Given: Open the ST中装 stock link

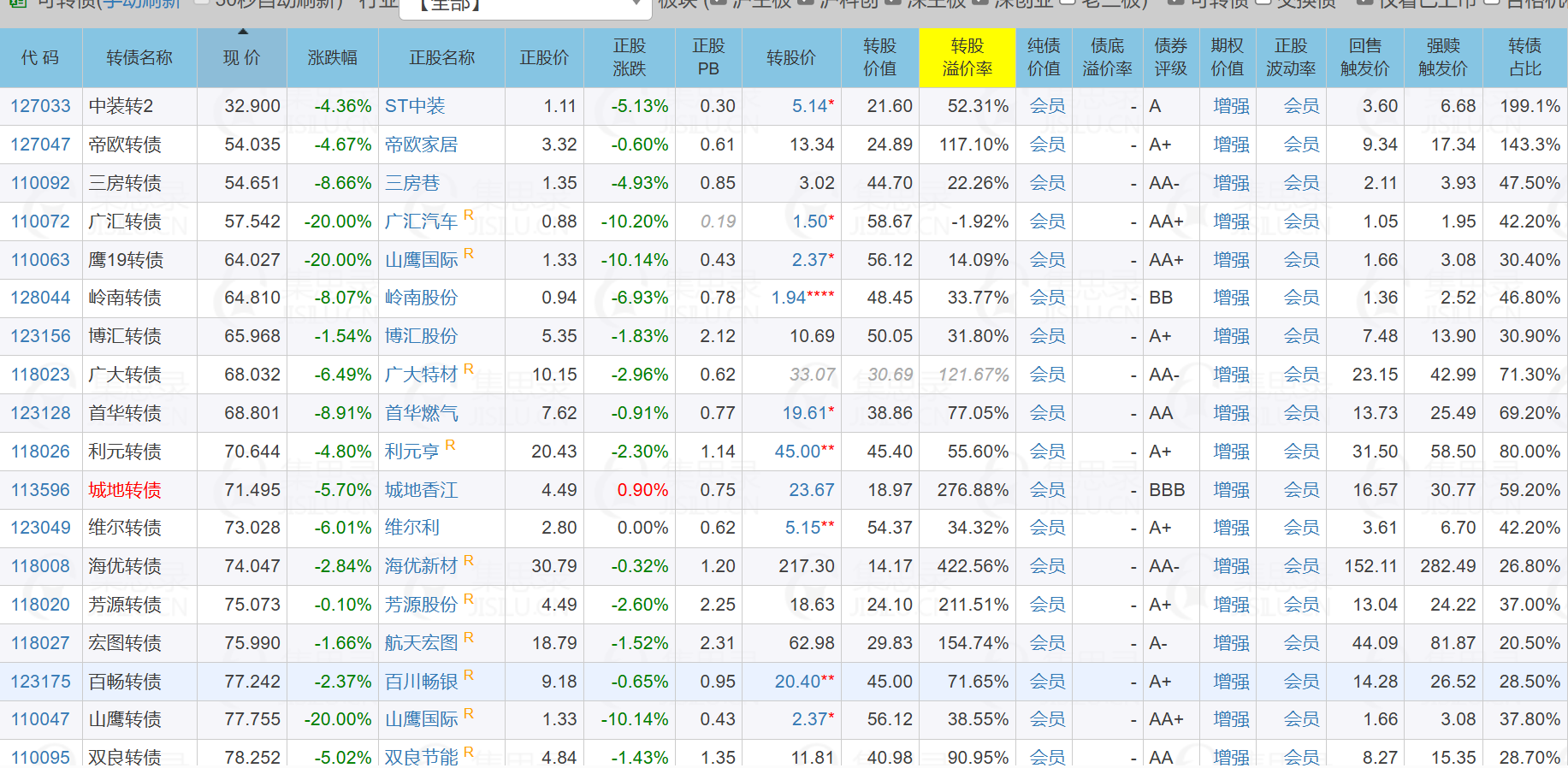Looking at the screenshot, I should (415, 106).
